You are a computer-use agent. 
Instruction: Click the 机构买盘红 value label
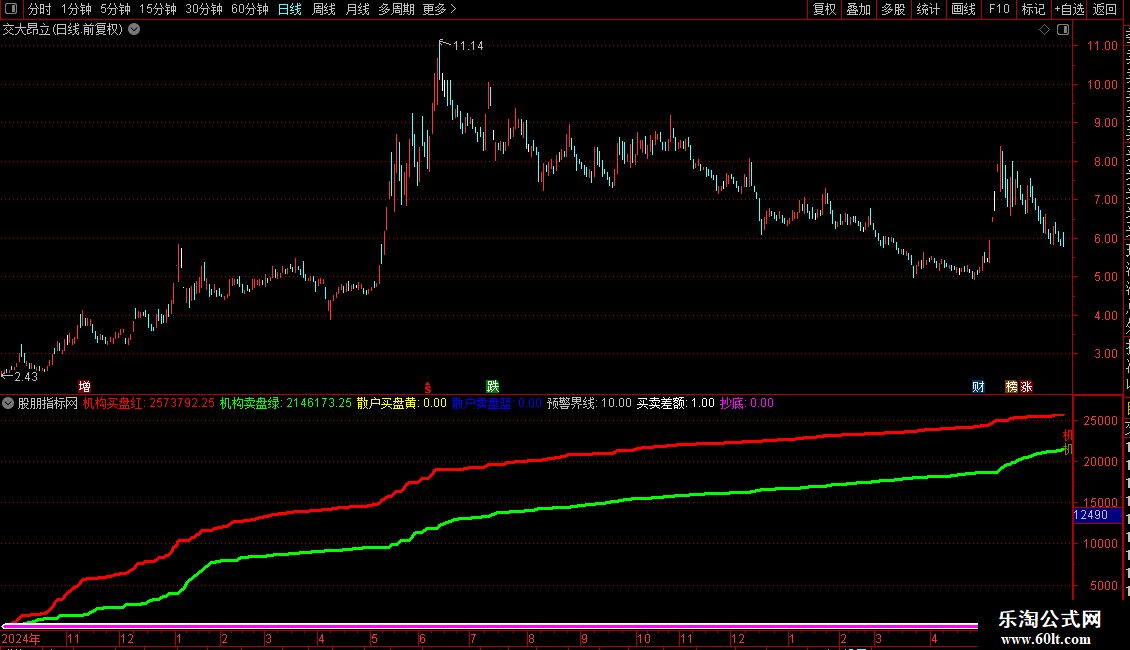pyautogui.click(x=148, y=404)
